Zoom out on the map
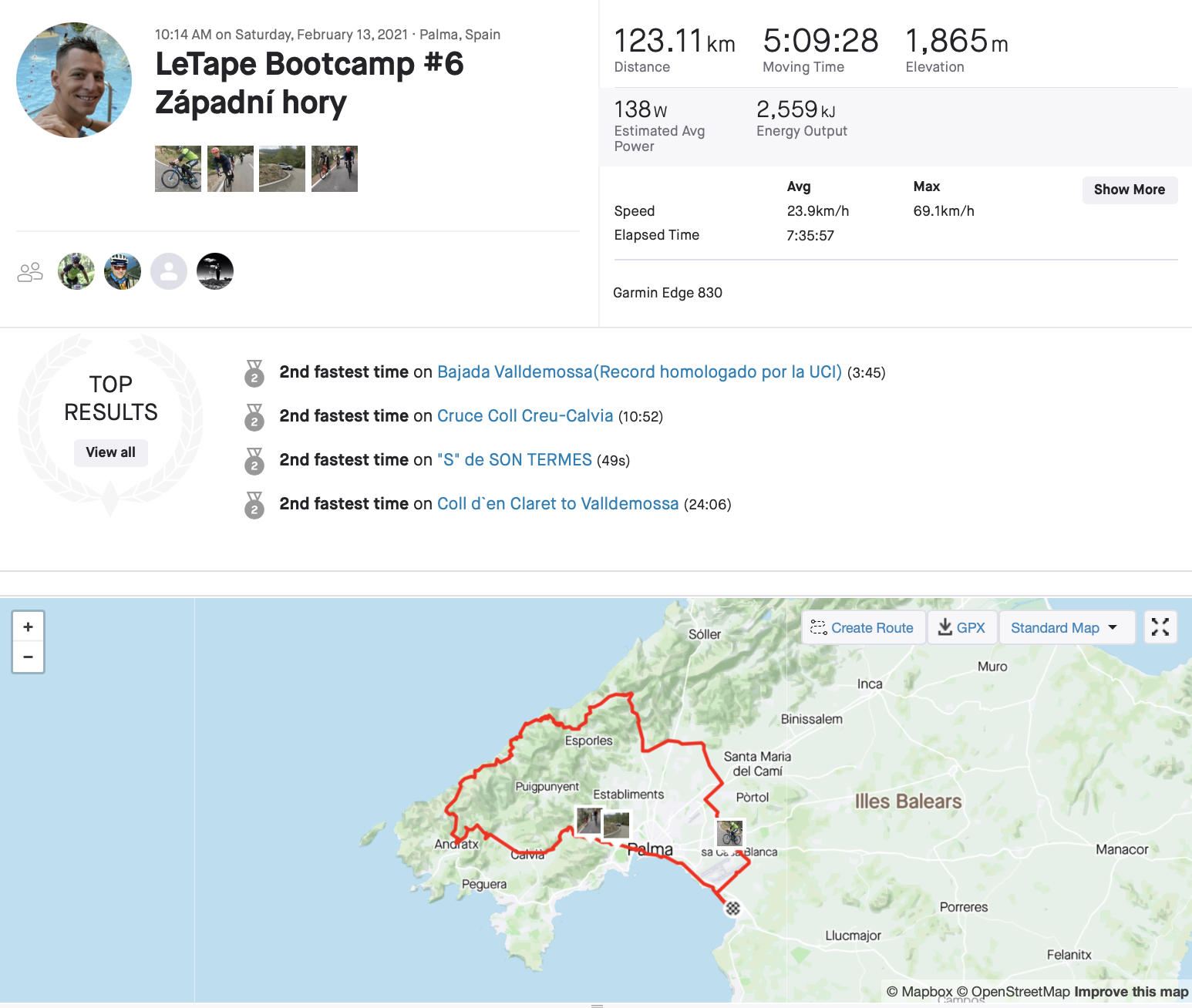Viewport: 1192px width, 1008px height. (x=28, y=657)
